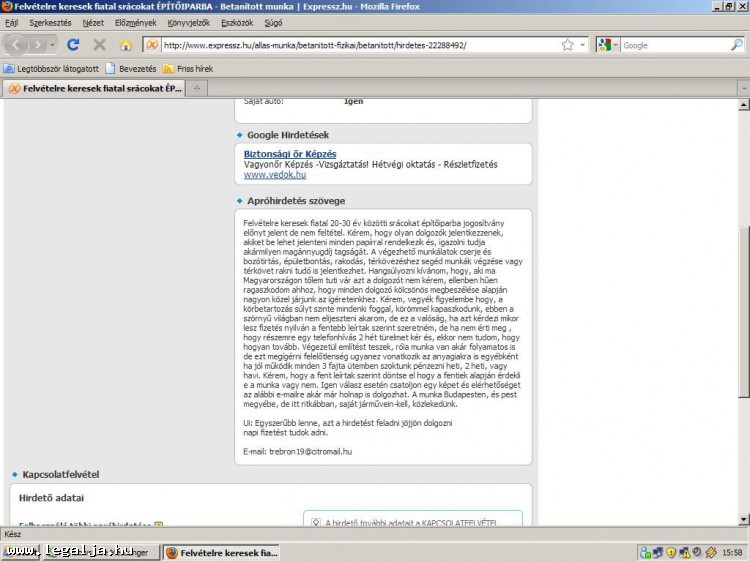Click the search magnifier icon
The image size is (750, 562).
pos(736,45)
